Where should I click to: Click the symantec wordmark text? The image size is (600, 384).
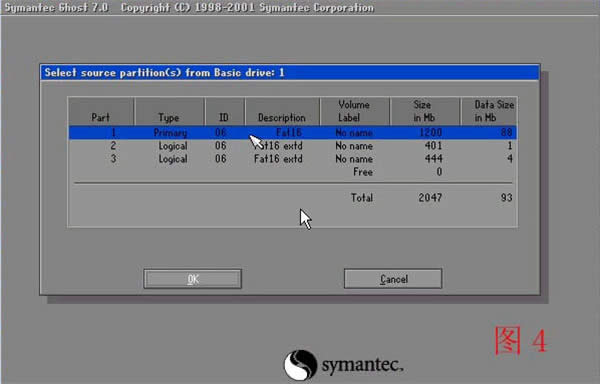(x=362, y=365)
